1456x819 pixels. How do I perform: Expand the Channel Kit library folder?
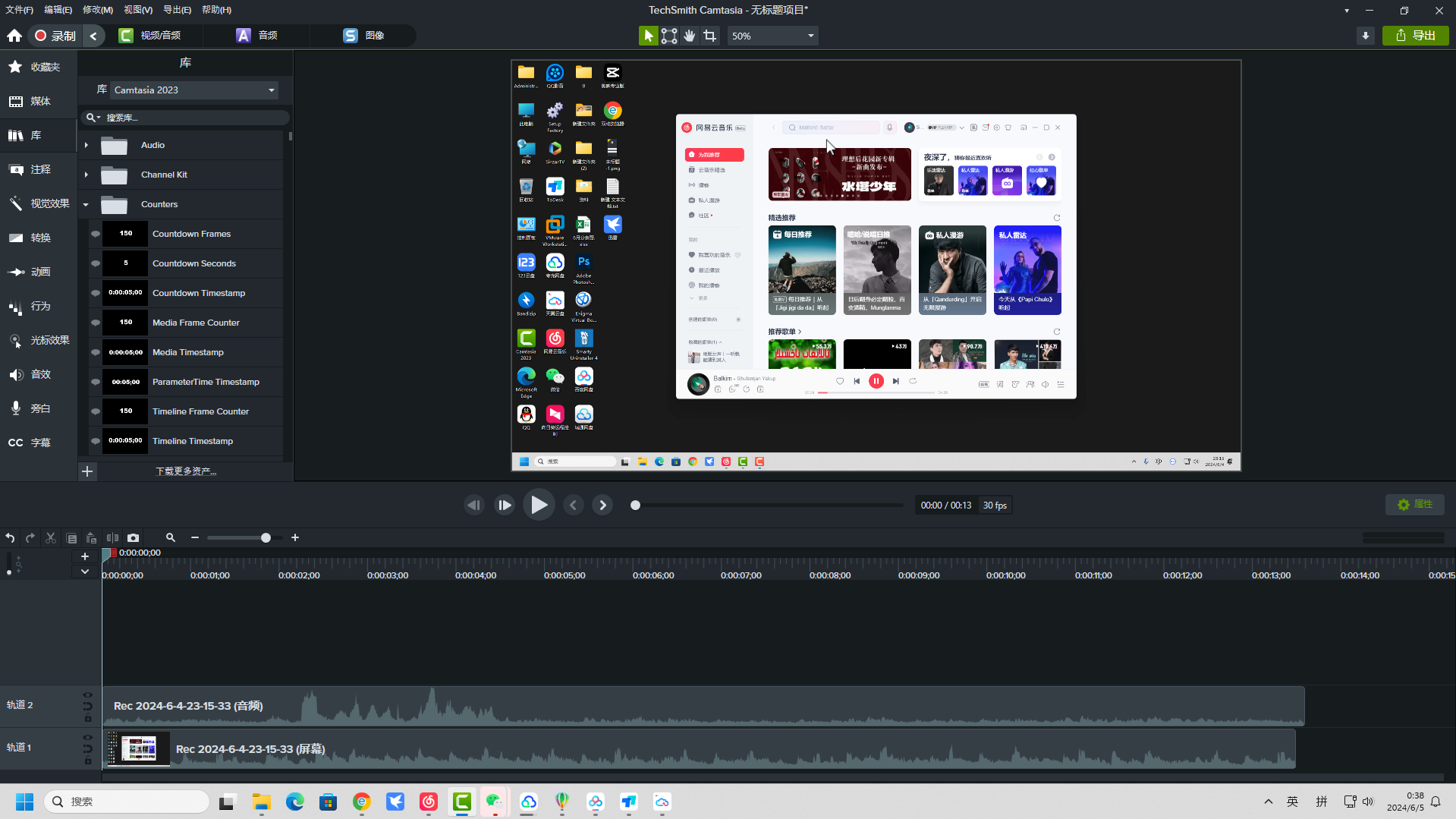[86, 175]
